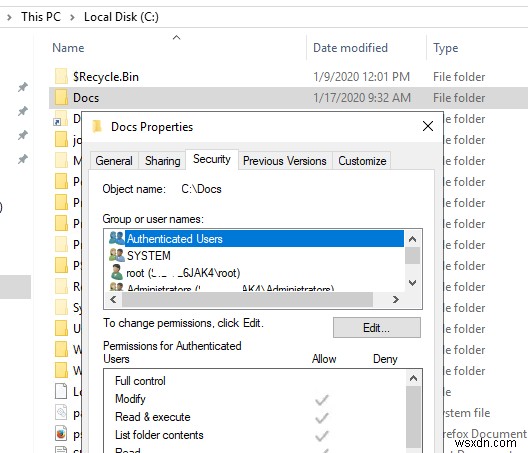Click the Read & execute allow checkmark

pos(322,418)
